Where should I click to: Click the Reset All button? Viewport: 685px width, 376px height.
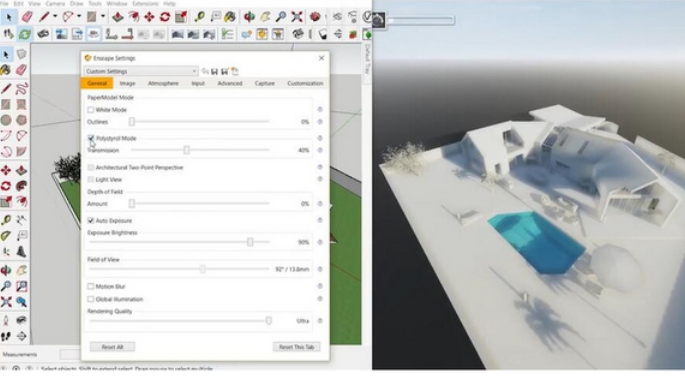[112, 347]
